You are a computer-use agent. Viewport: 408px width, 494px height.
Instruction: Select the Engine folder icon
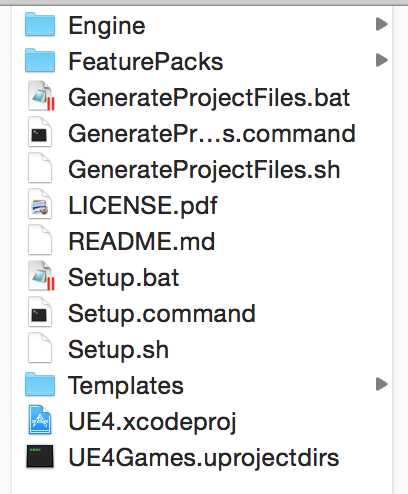tap(40, 24)
